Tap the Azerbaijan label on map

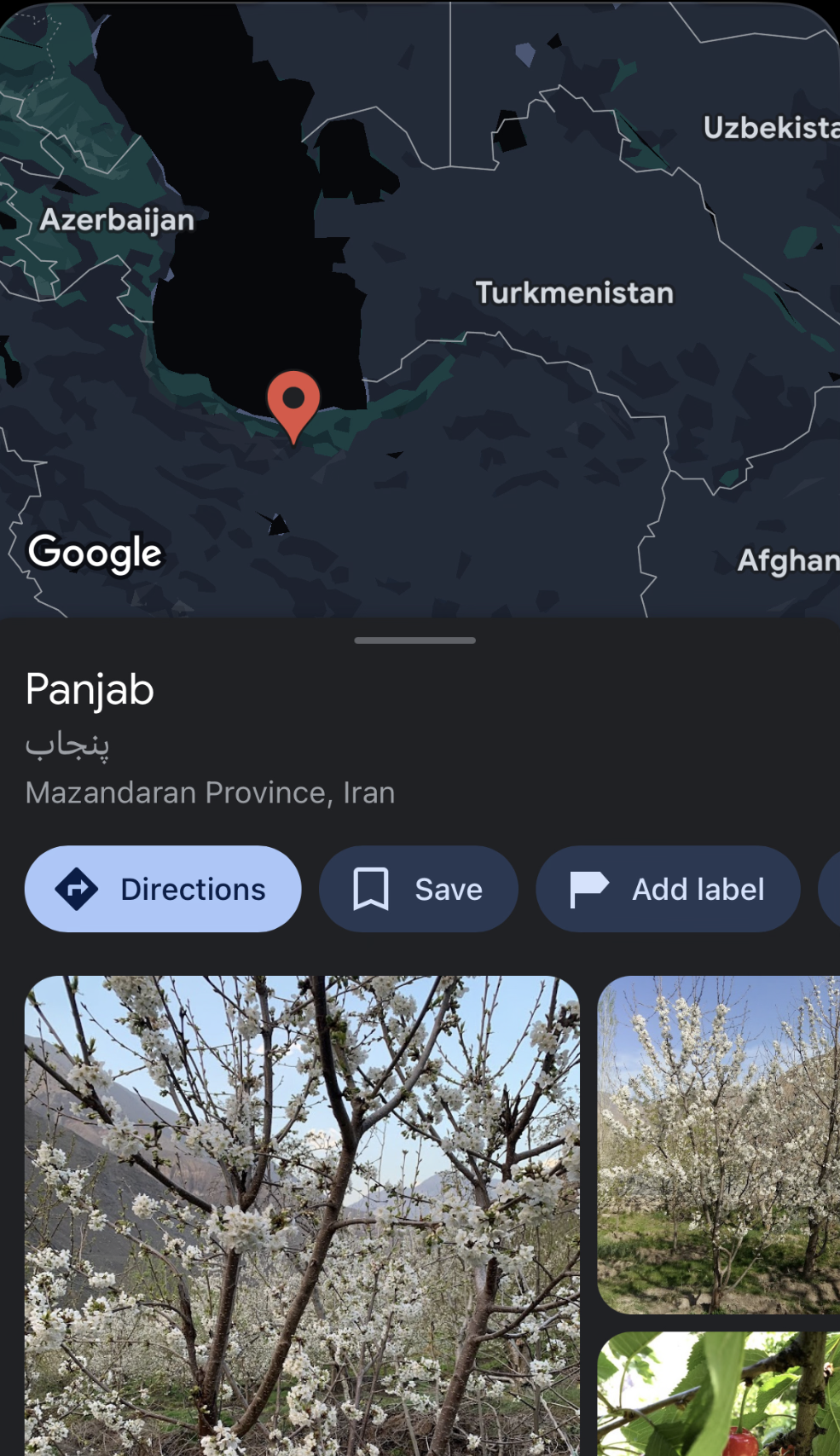(117, 219)
